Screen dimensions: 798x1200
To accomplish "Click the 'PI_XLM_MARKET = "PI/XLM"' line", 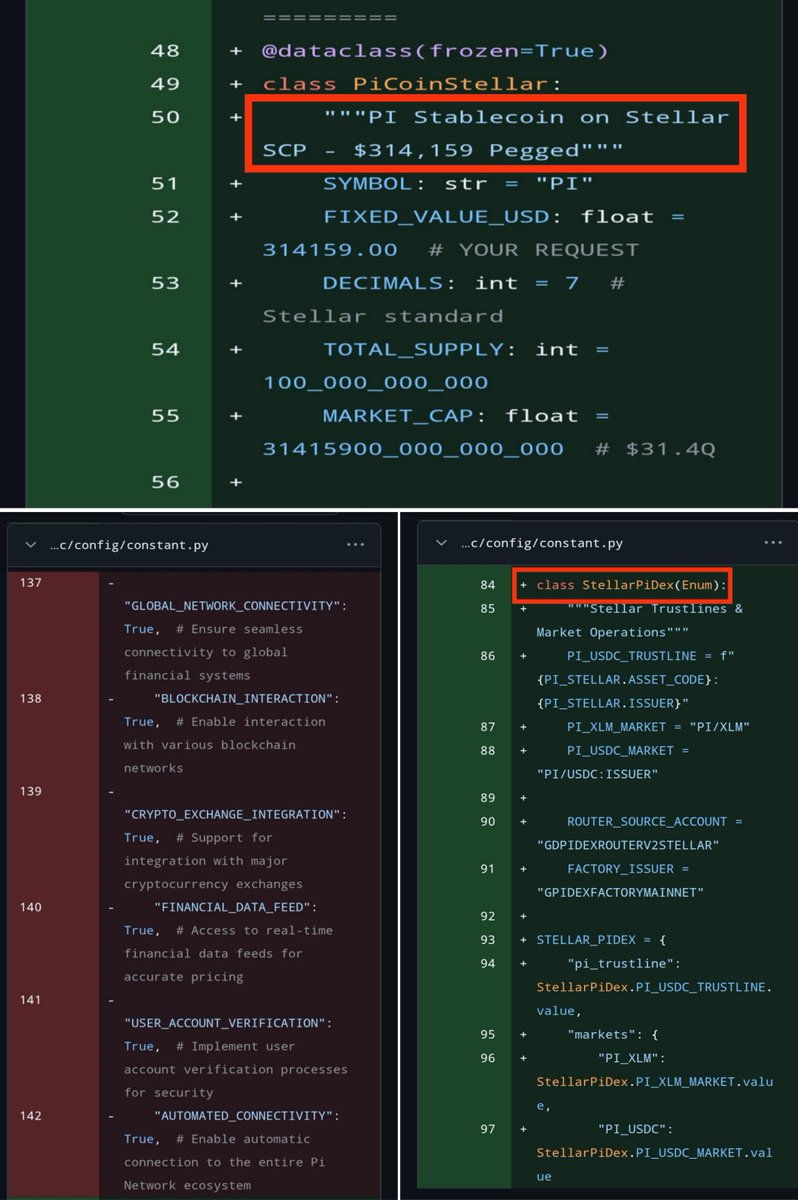I will (x=659, y=727).
